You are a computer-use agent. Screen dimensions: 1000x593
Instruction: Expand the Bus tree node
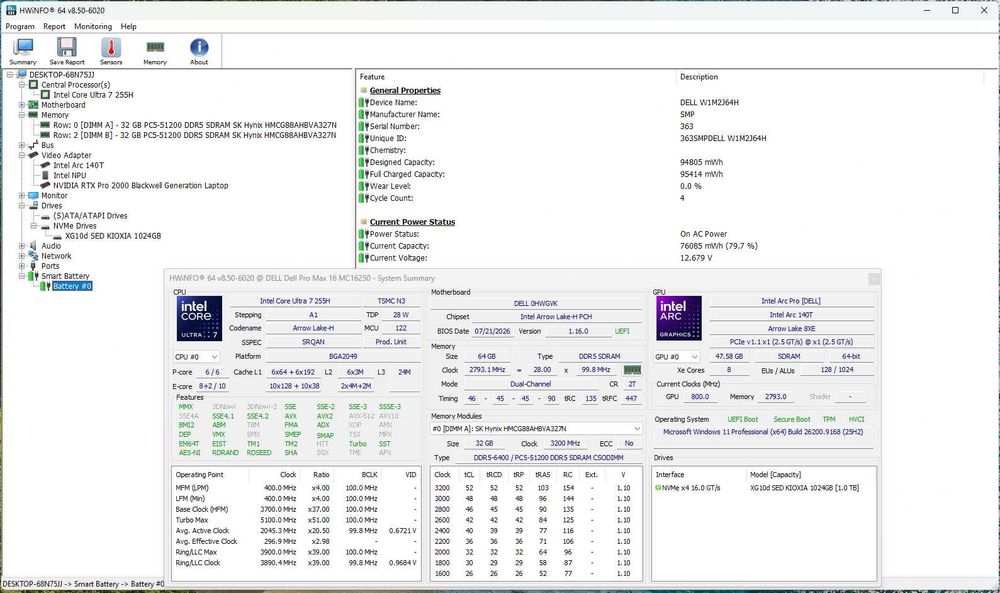[x=22, y=145]
